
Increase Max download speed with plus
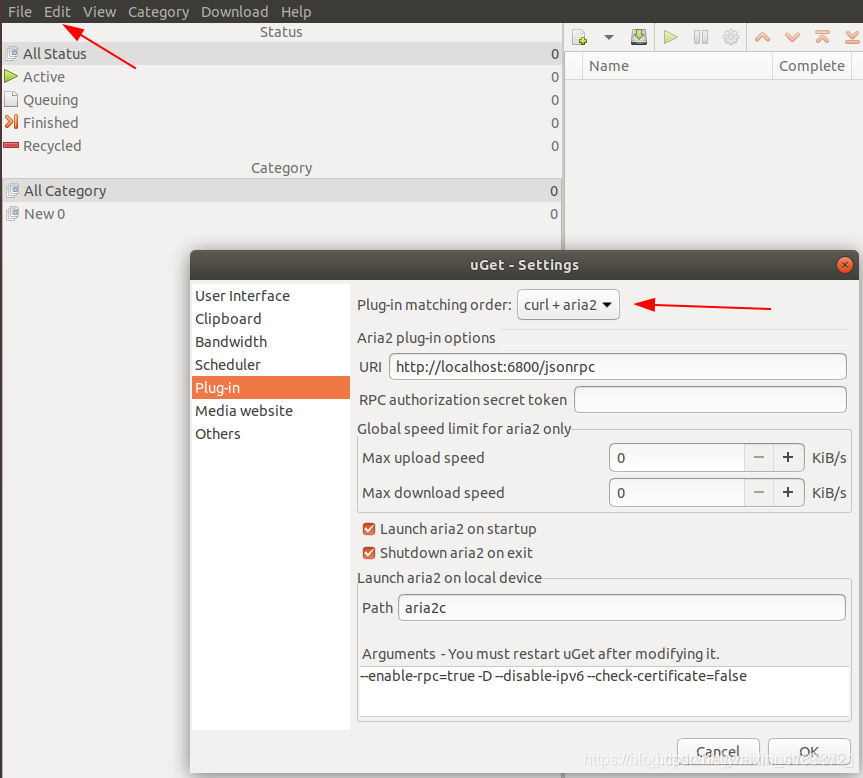788,492
